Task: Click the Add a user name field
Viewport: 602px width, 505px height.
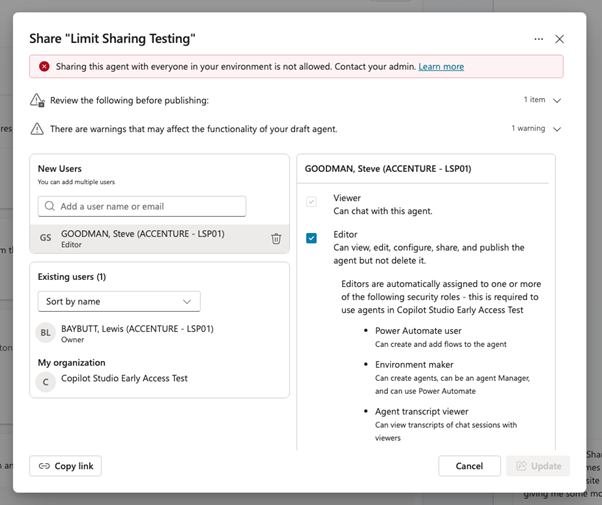Action: [x=148, y=206]
